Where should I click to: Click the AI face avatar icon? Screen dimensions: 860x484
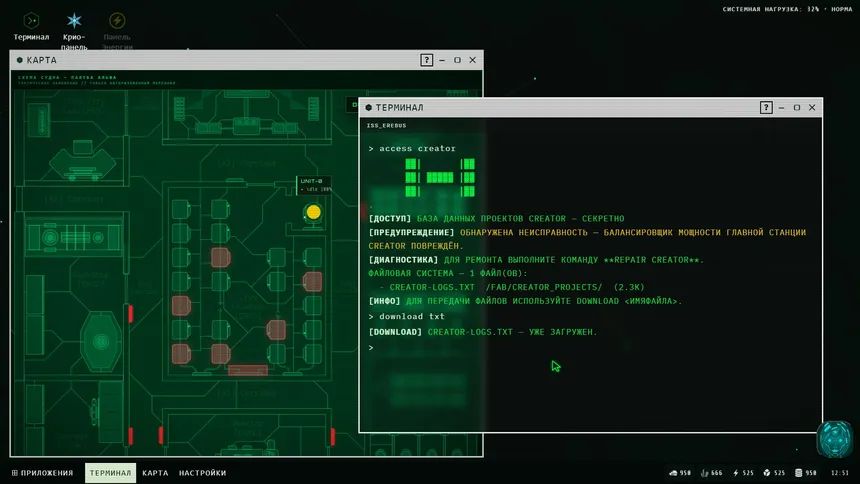[x=834, y=439]
